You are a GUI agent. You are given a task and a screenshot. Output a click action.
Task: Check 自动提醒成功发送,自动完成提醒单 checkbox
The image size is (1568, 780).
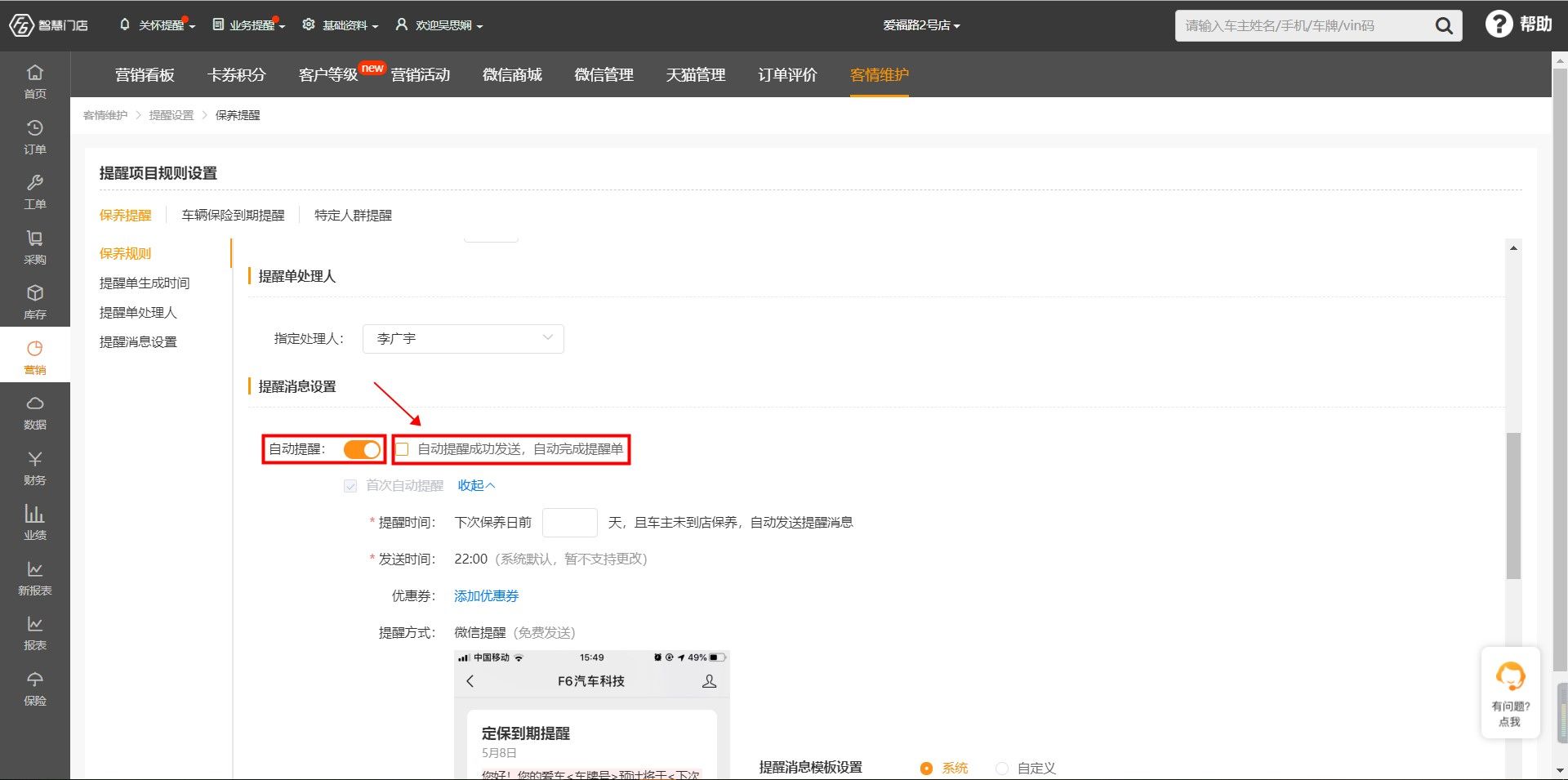point(402,449)
